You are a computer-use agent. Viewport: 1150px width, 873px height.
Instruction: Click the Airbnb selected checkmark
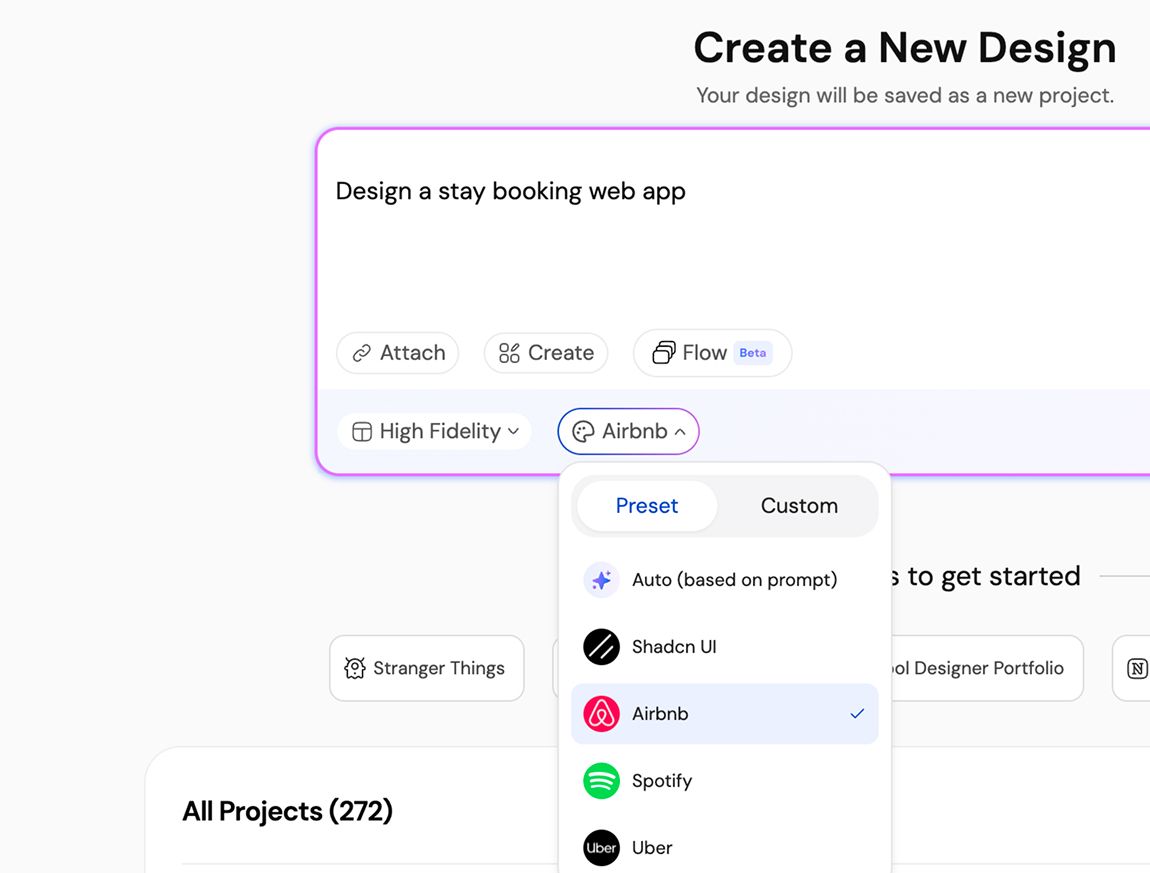click(857, 714)
